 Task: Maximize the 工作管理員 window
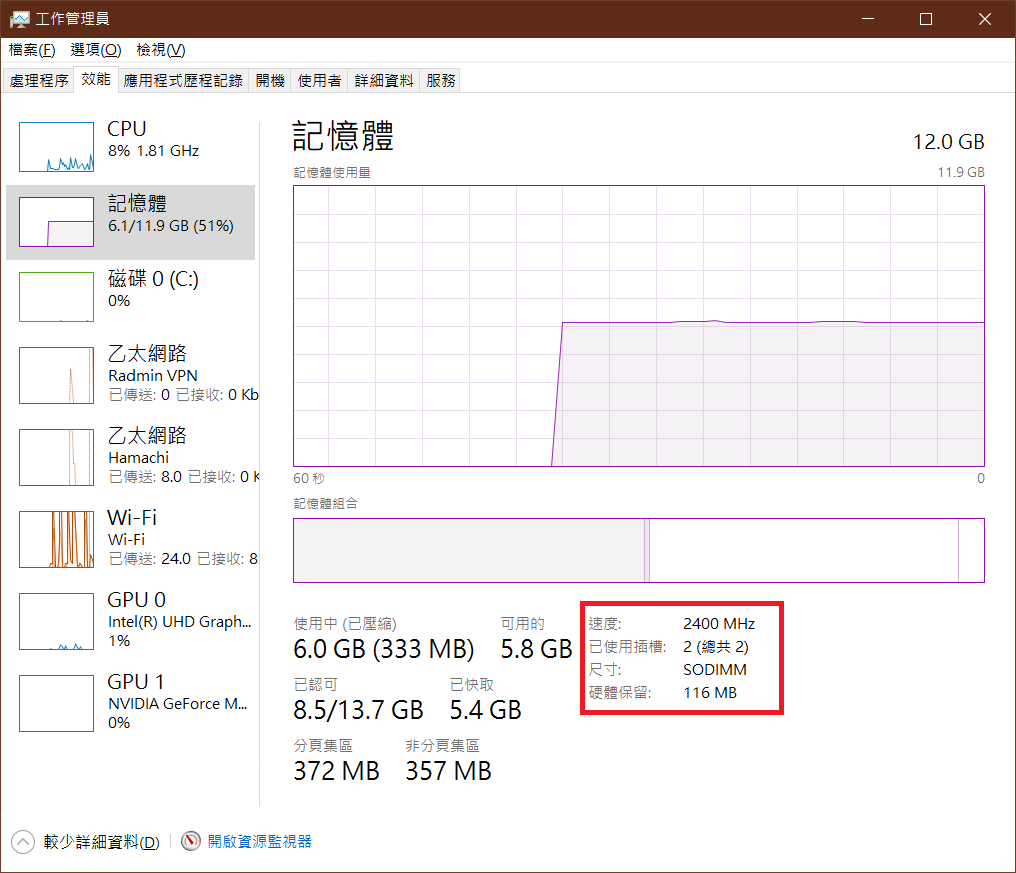click(x=926, y=19)
